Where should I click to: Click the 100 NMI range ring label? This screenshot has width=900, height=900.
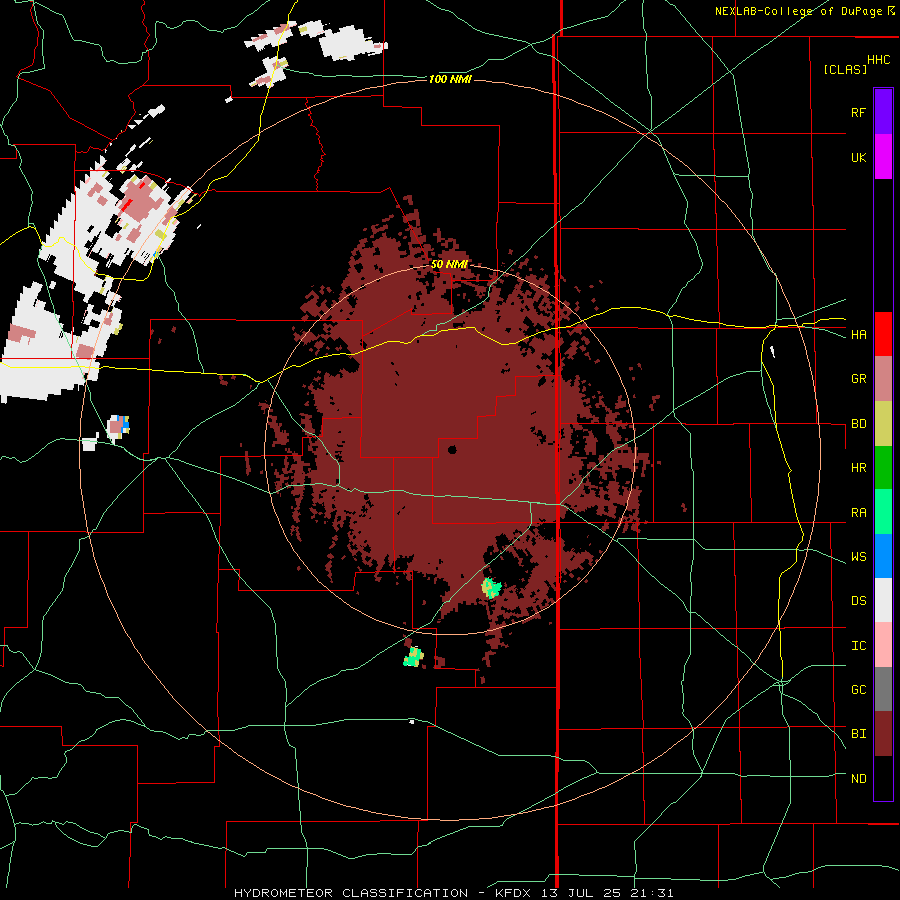coord(450,79)
